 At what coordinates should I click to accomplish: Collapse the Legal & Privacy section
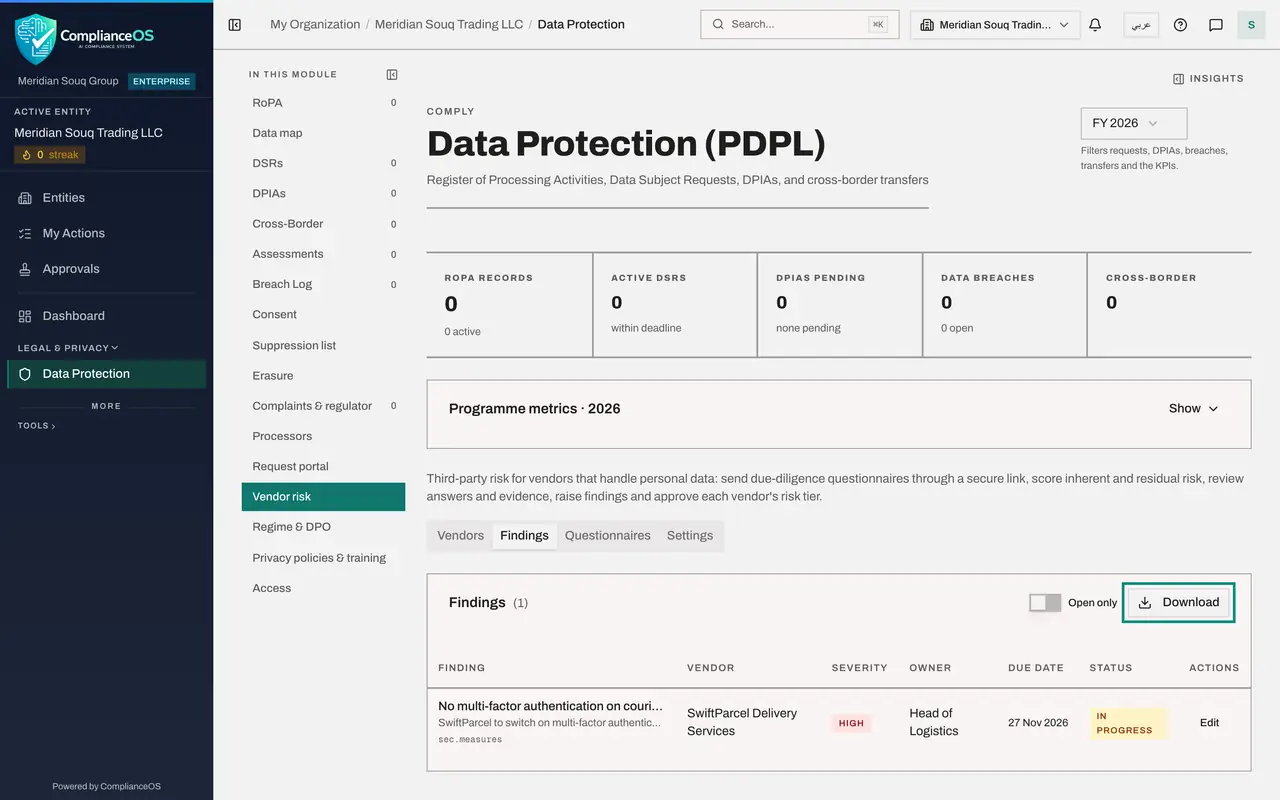(x=68, y=348)
